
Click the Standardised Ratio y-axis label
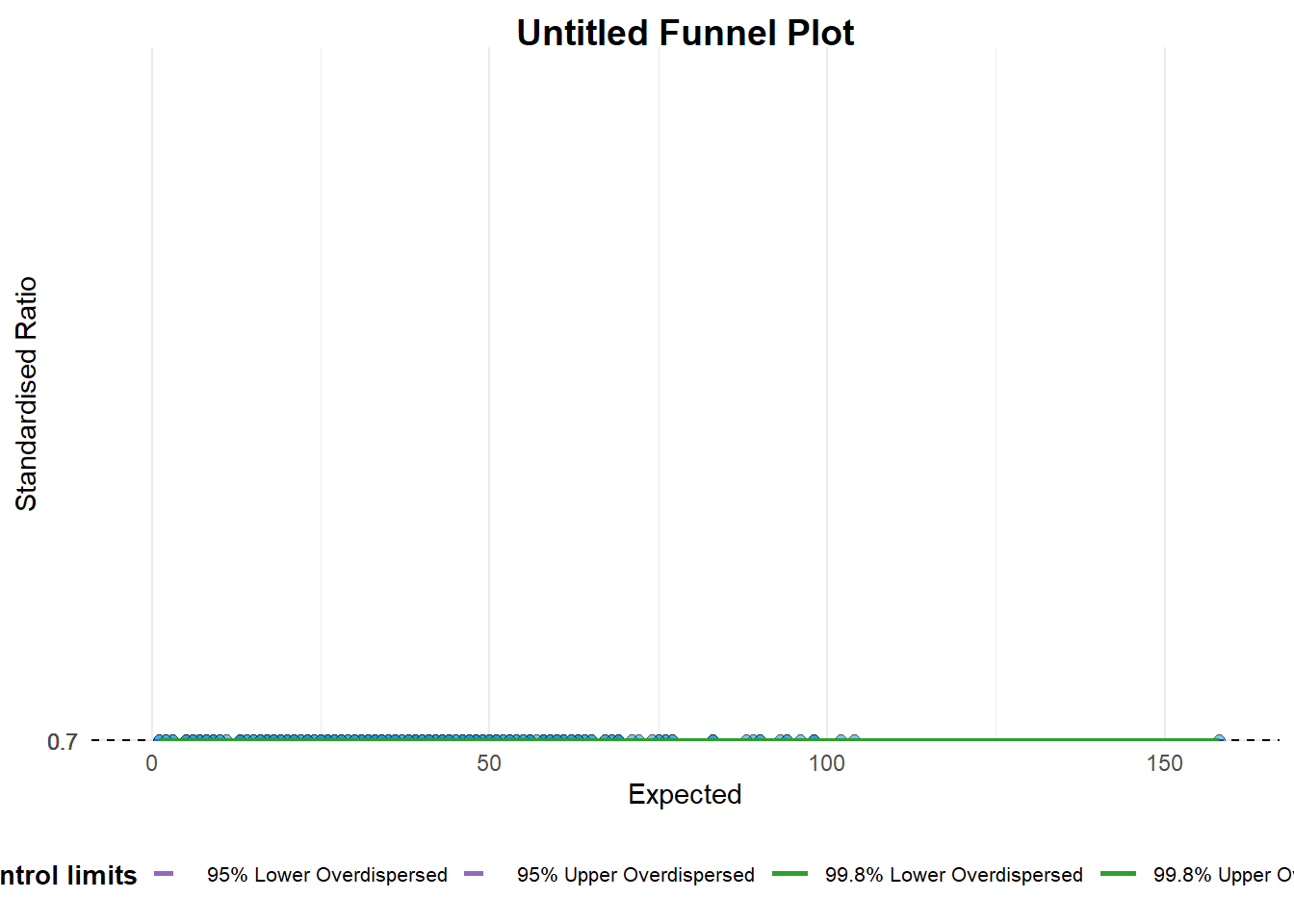(26, 394)
